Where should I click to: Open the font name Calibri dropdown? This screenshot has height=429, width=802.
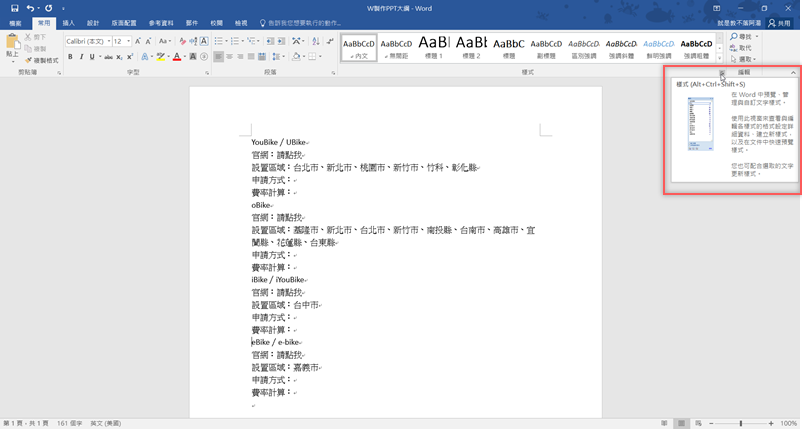point(109,41)
